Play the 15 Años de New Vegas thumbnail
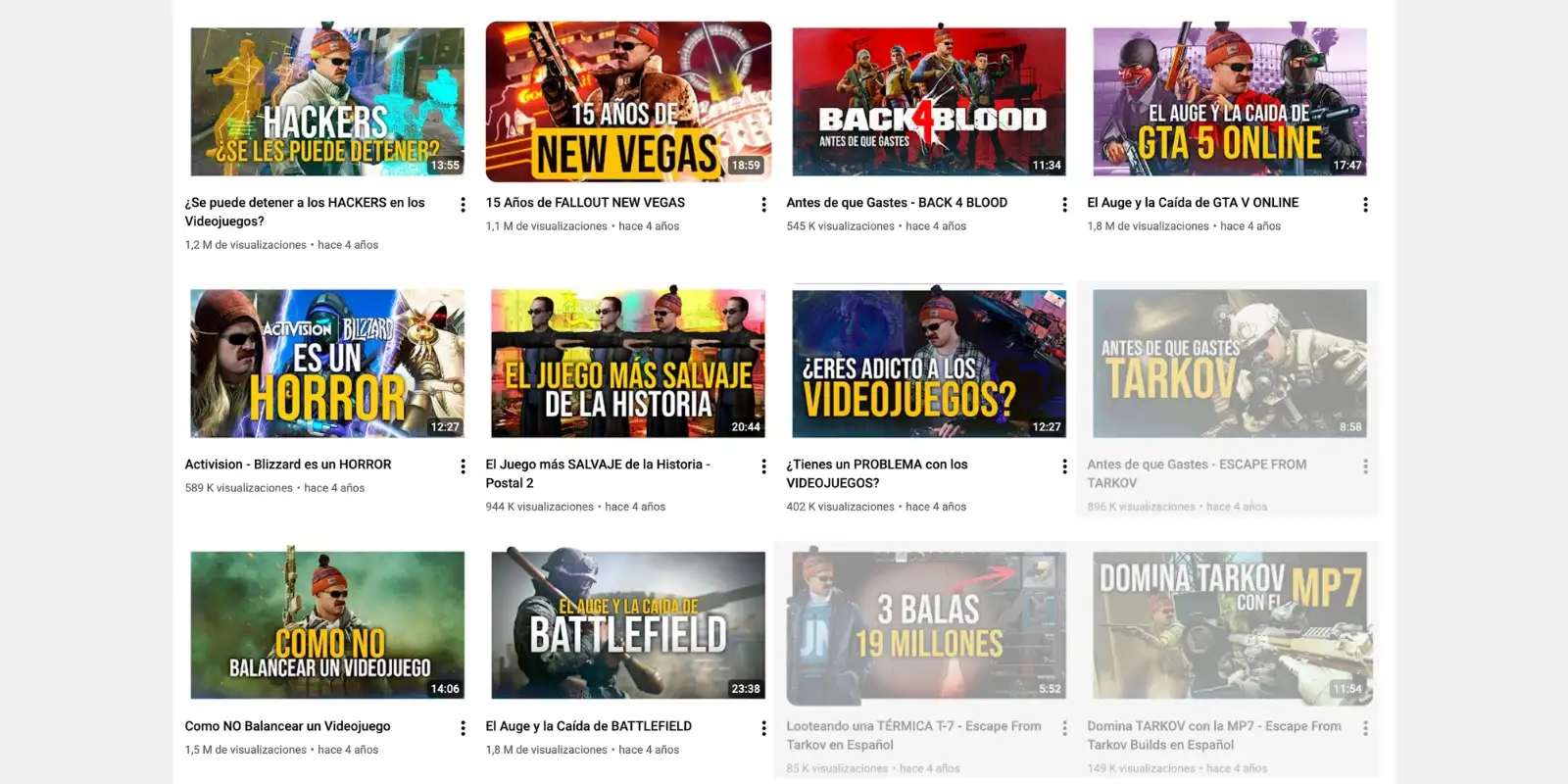This screenshot has height=784, width=1568. pyautogui.click(x=628, y=102)
